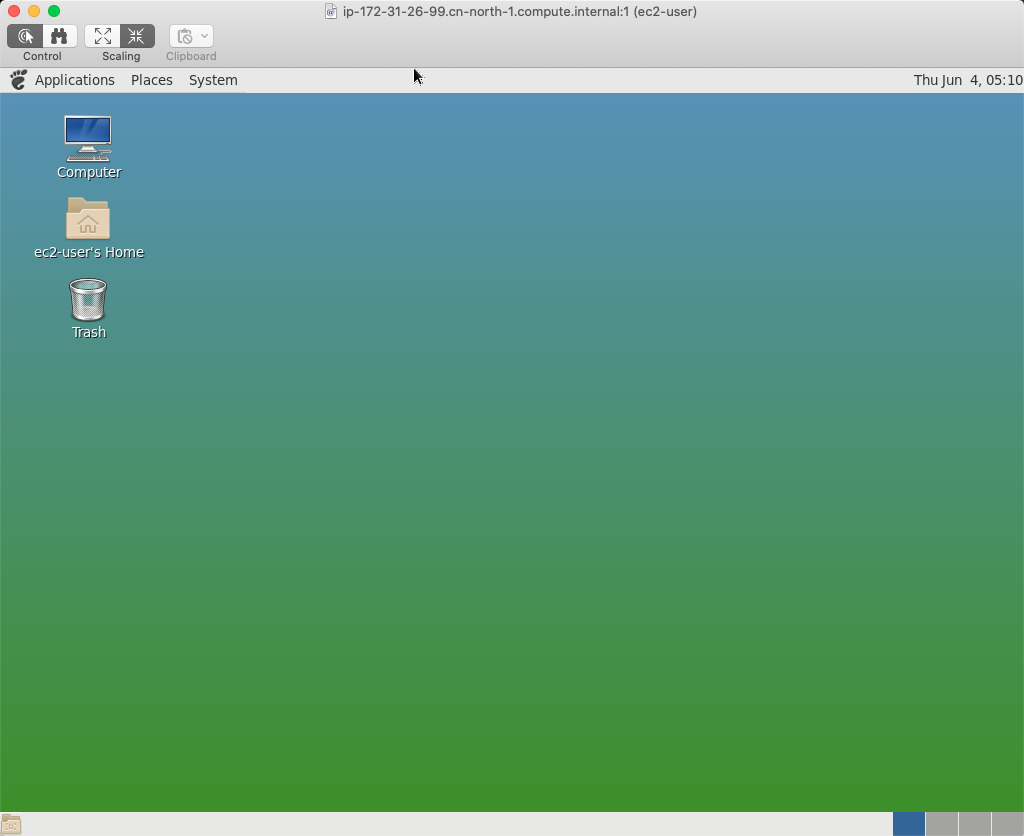Viewport: 1024px width, 836px height.
Task: Expand the Clipboard dropdown arrow
Action: point(204,36)
